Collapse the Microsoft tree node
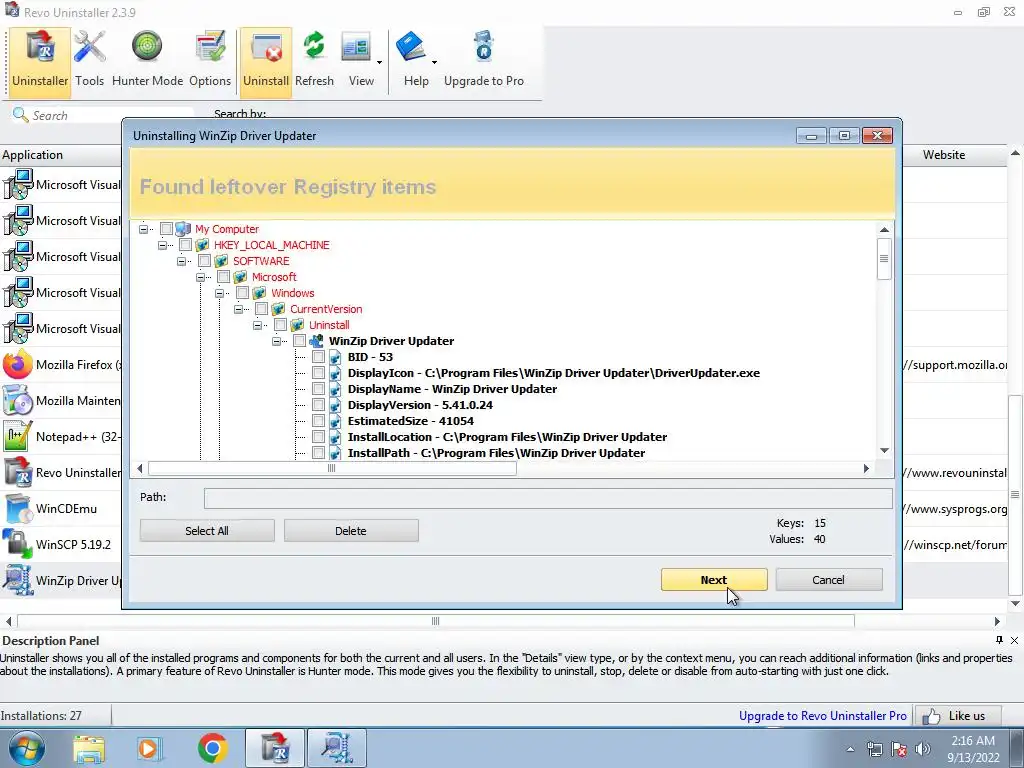This screenshot has width=1024, height=768. coord(200,277)
